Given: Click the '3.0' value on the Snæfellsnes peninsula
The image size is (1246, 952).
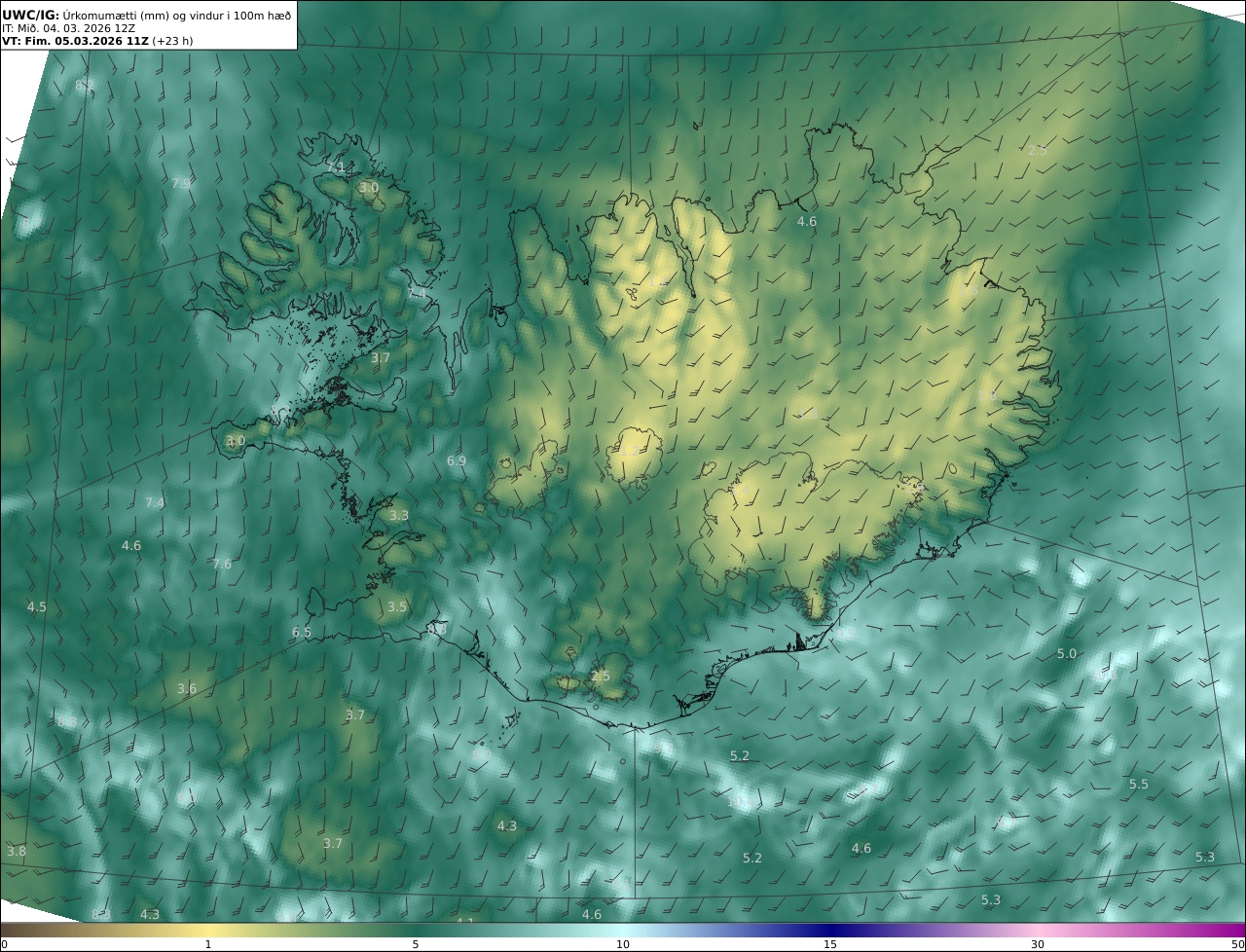Looking at the screenshot, I should (236, 440).
